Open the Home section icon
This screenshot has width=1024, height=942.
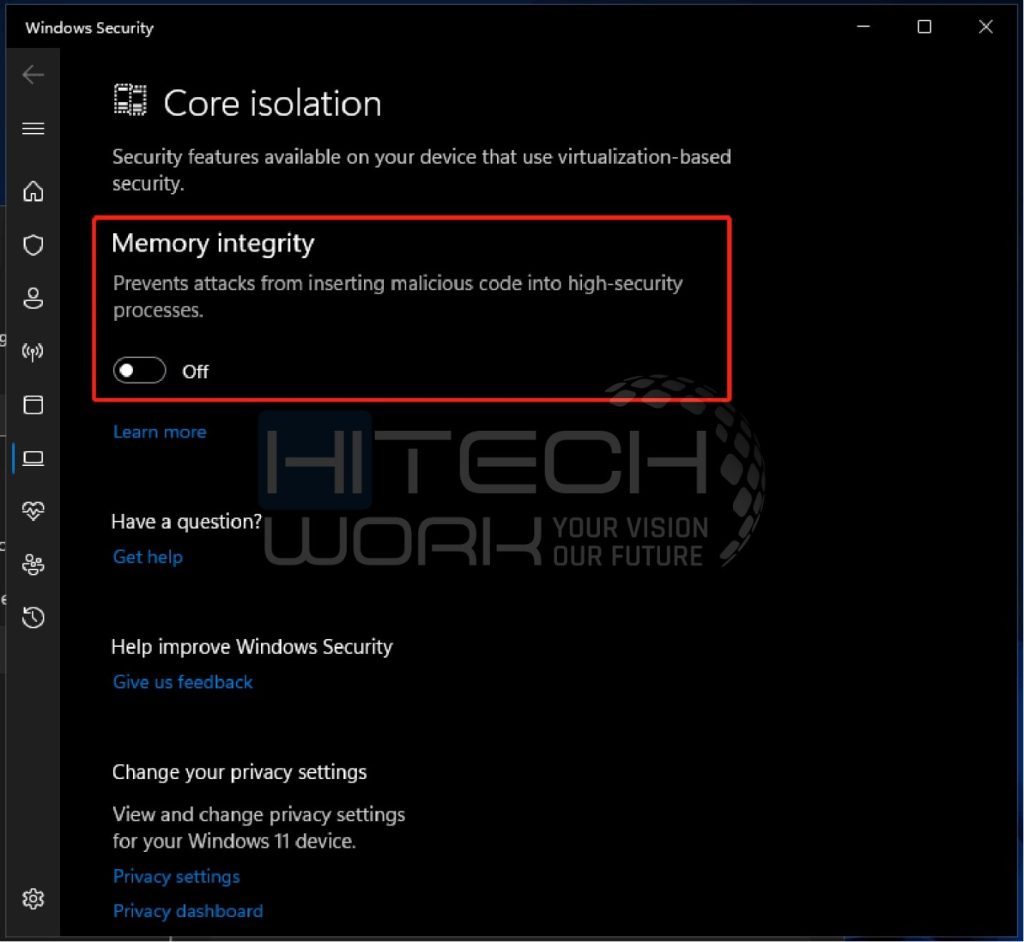pos(33,191)
